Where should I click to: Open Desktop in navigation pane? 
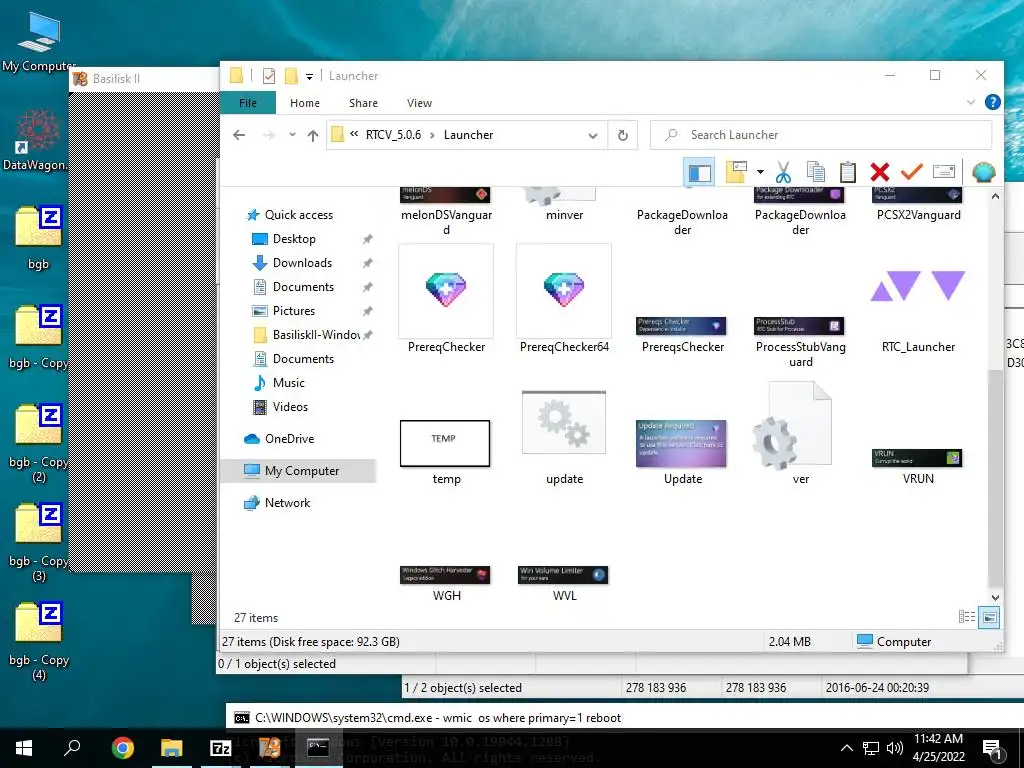(294, 239)
